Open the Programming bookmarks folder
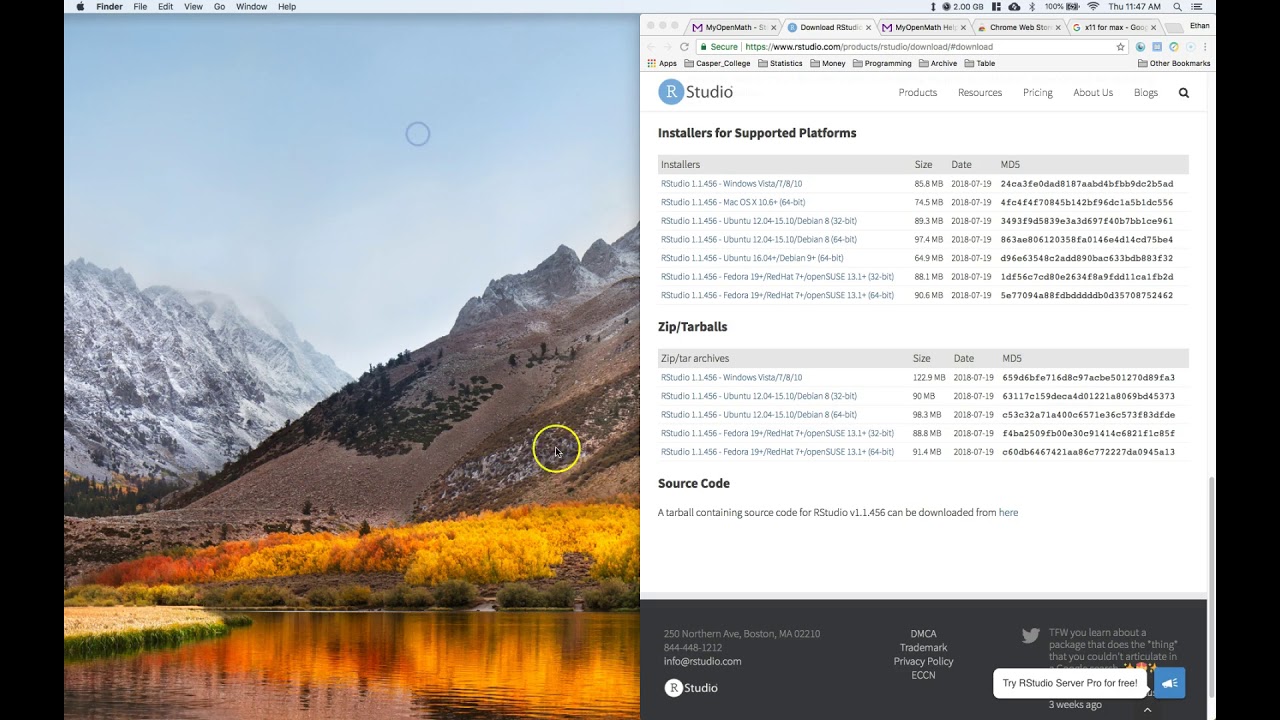Viewport: 1280px width, 720px height. click(882, 63)
